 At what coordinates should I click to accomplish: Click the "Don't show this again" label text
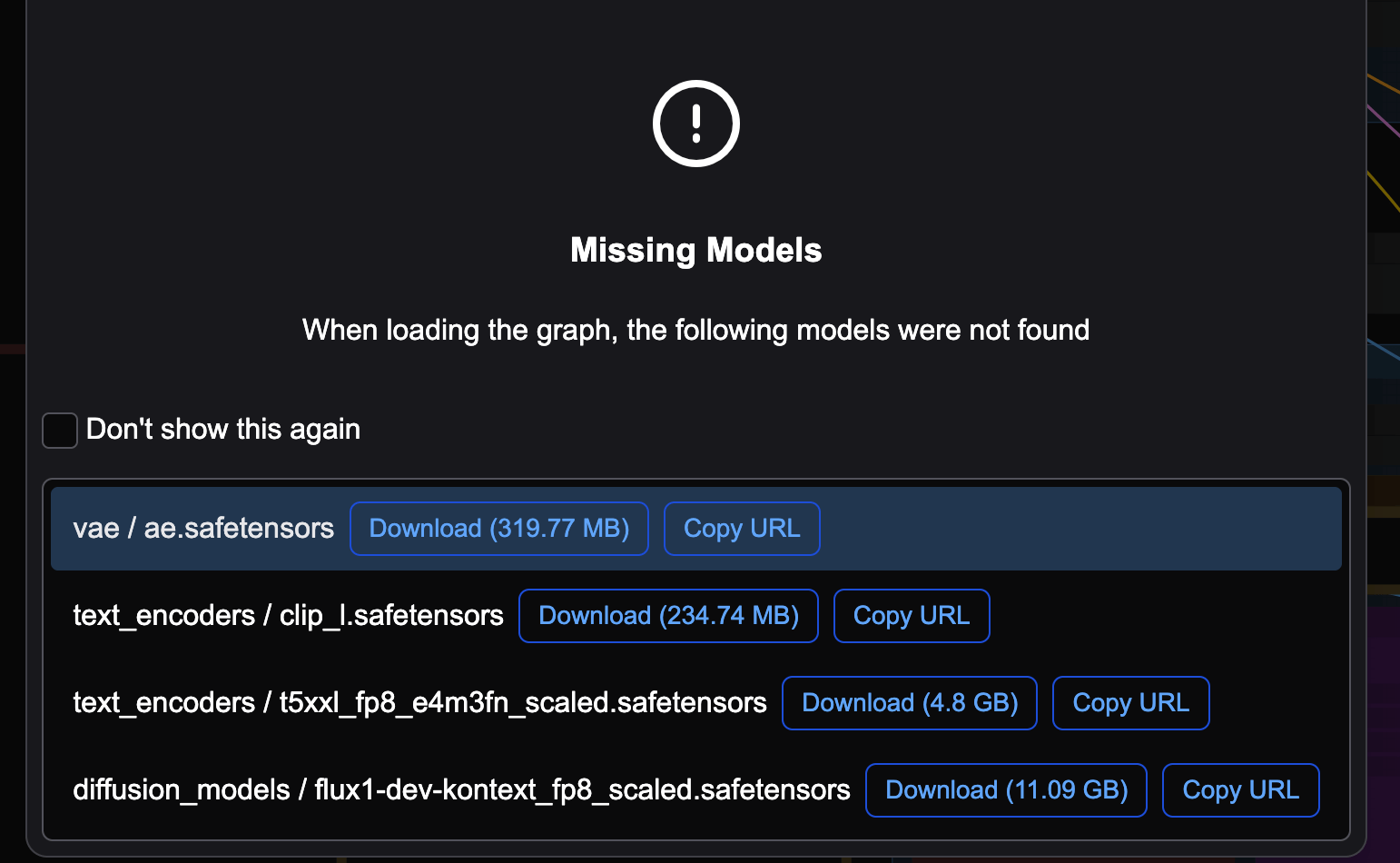coord(223,429)
